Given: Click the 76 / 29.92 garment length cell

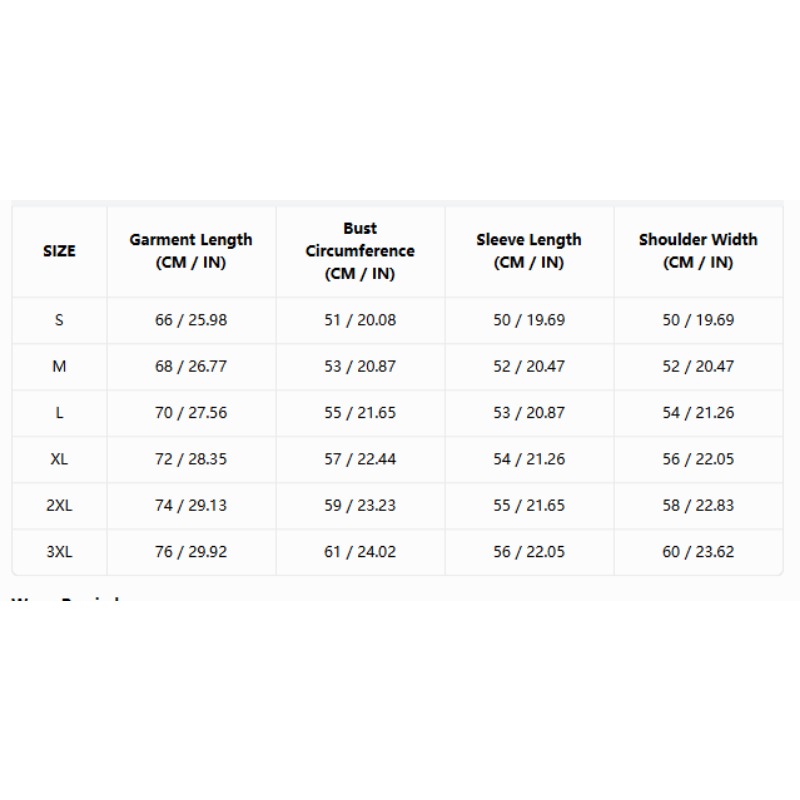Looking at the screenshot, I should point(191,552).
